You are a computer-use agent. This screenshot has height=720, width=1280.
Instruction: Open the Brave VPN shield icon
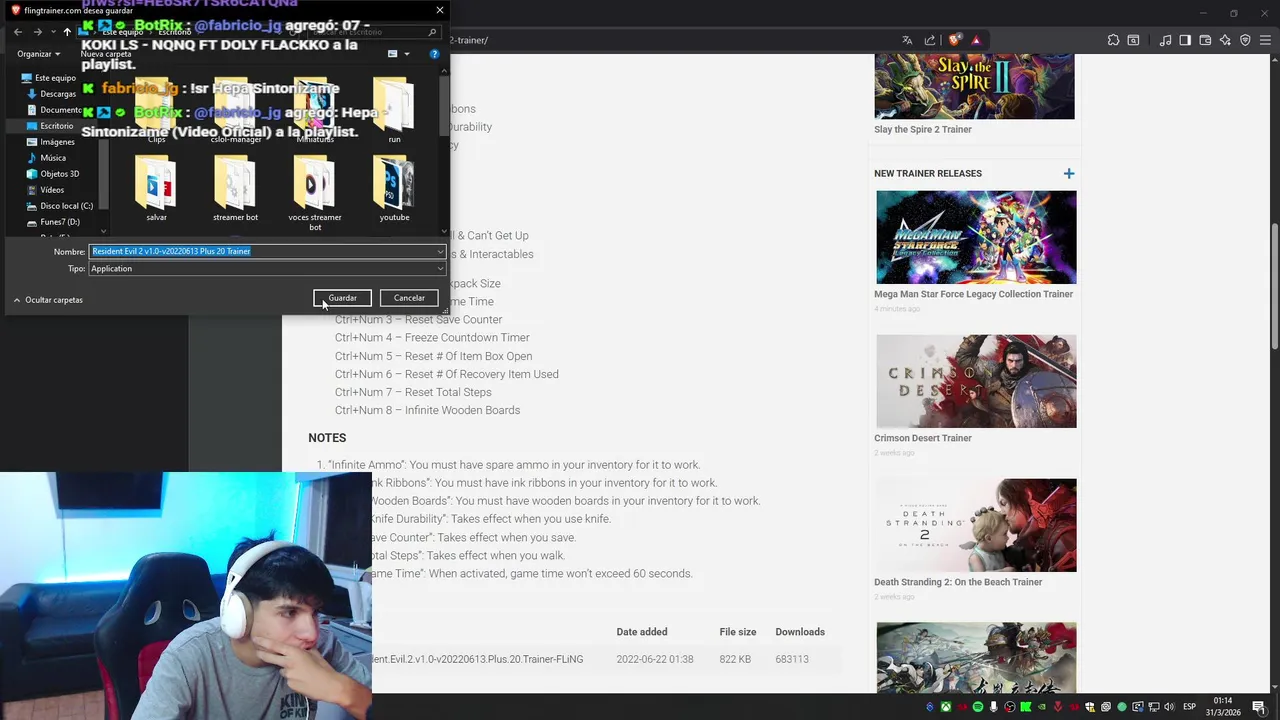(x=1245, y=40)
